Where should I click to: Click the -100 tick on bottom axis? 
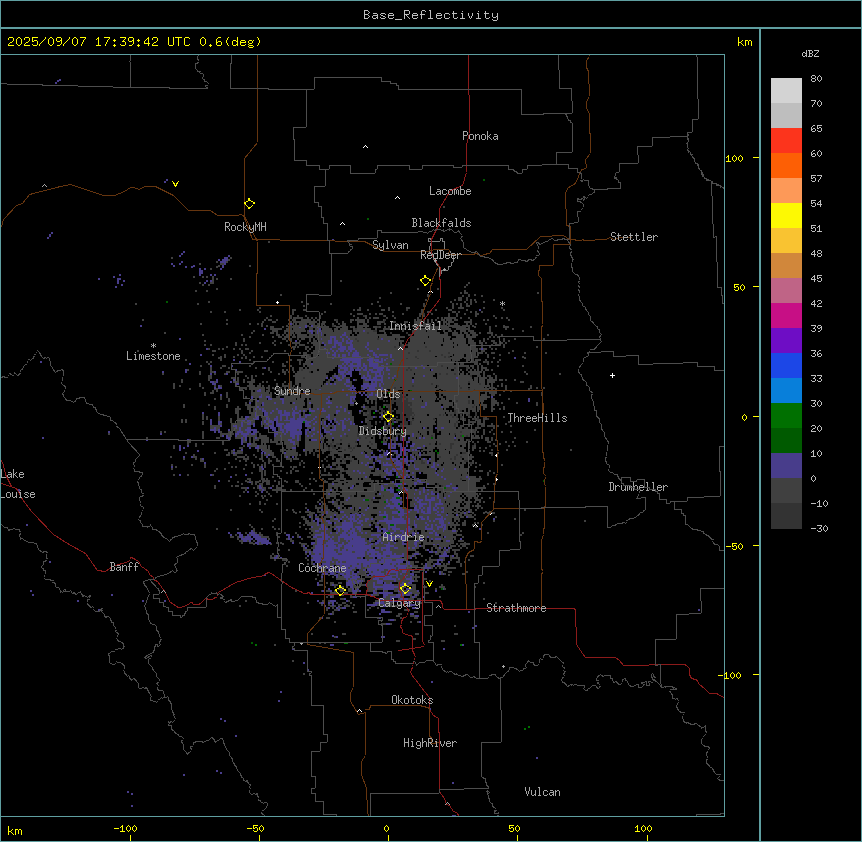click(x=125, y=828)
